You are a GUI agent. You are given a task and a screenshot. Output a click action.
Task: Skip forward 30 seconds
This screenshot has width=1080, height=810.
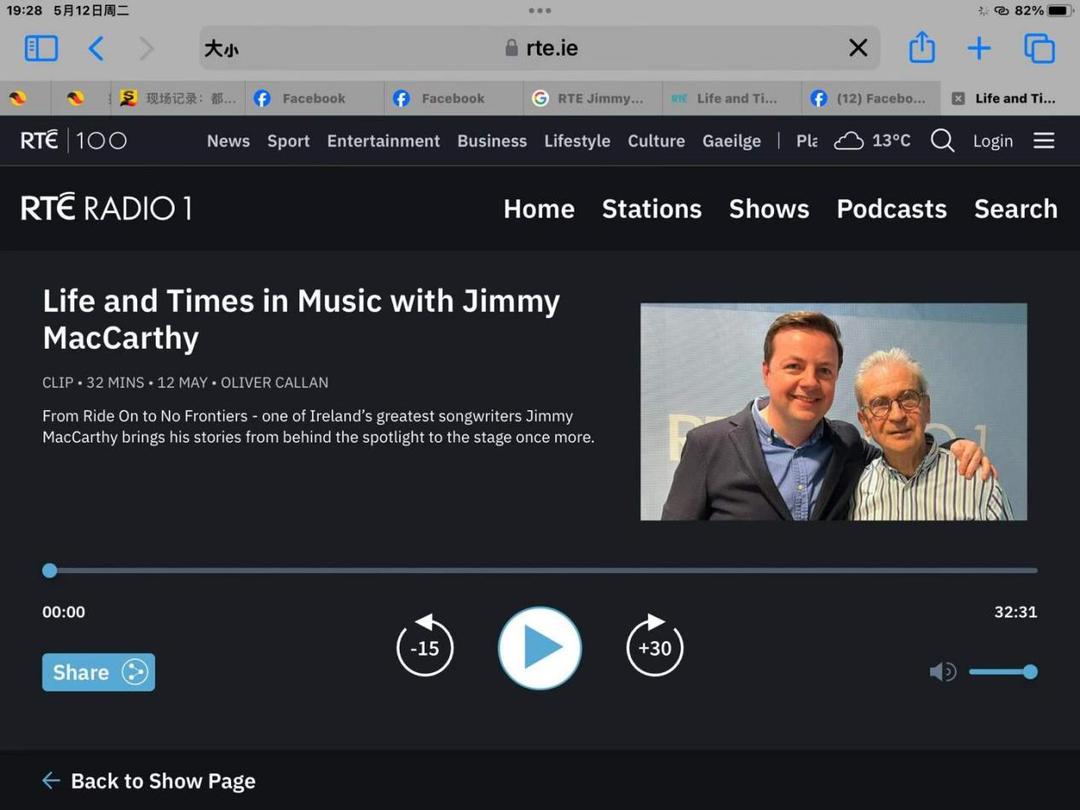coord(654,645)
